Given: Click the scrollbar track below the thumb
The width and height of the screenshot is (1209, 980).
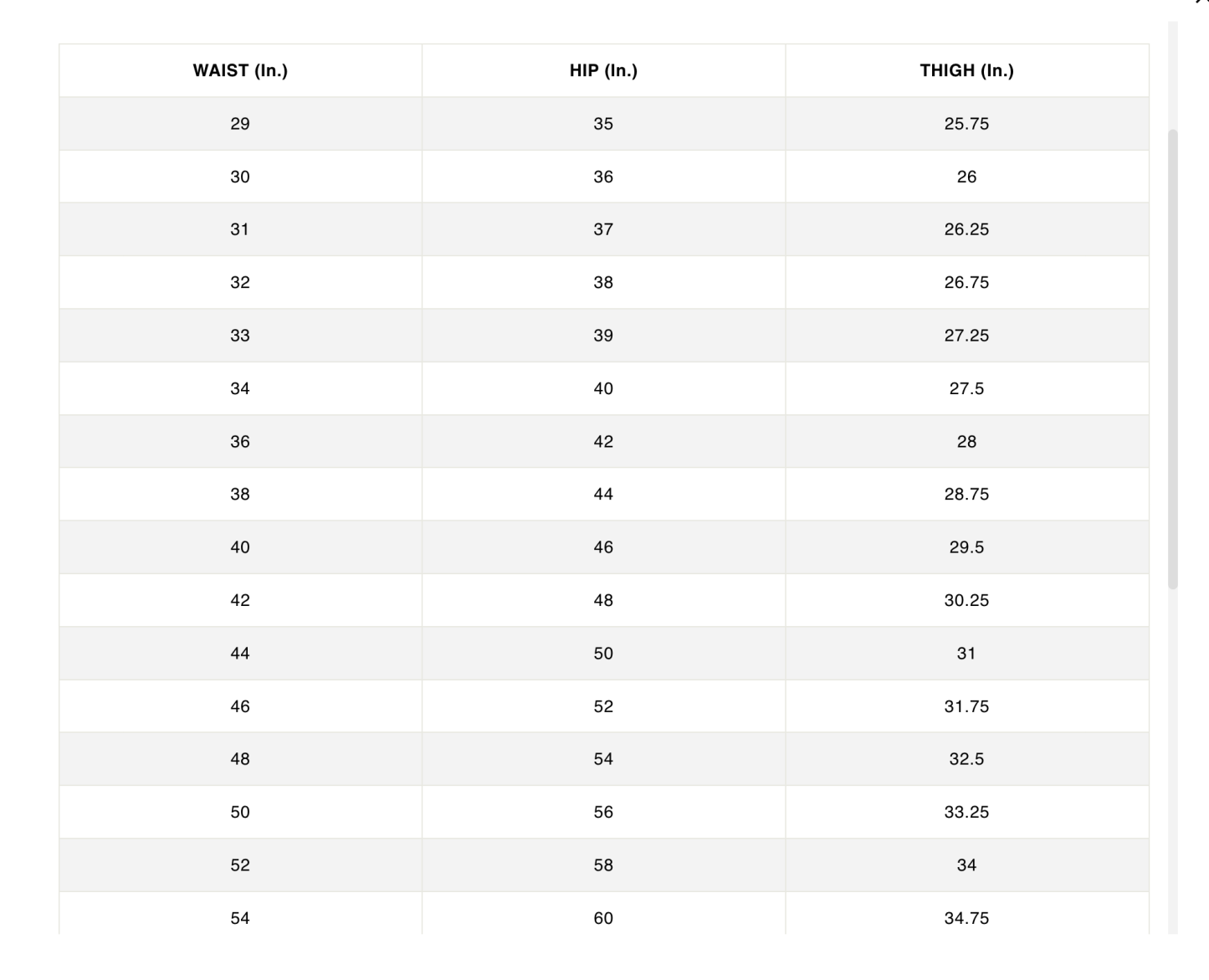Looking at the screenshot, I should pyautogui.click(x=1173, y=753).
